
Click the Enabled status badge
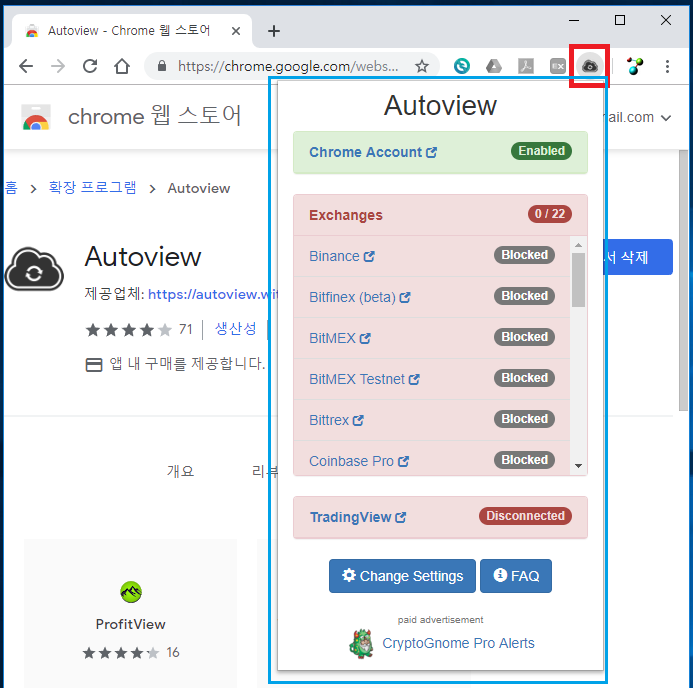click(541, 151)
